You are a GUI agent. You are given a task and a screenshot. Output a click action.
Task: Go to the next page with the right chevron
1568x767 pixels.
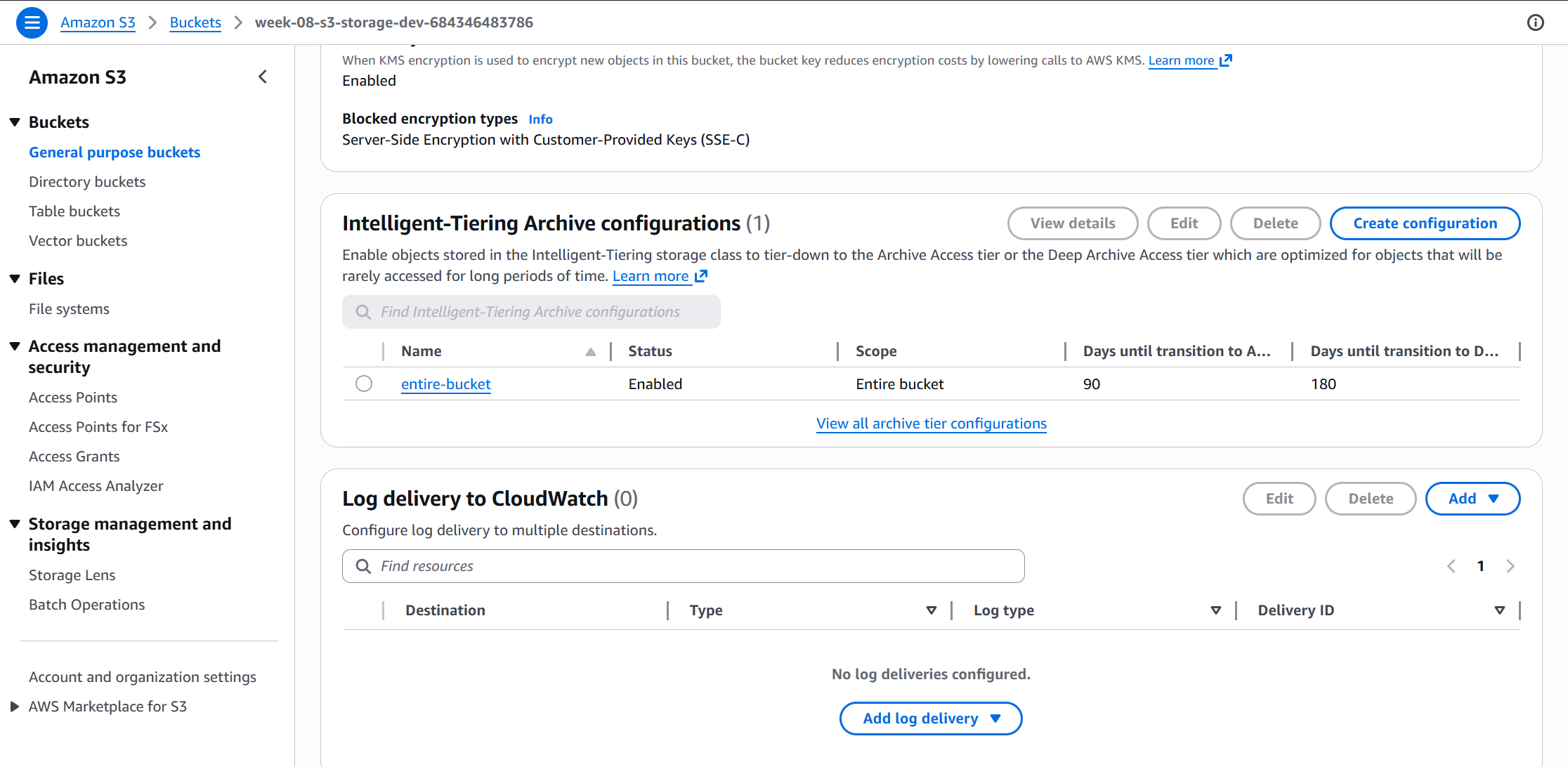pyautogui.click(x=1510, y=566)
